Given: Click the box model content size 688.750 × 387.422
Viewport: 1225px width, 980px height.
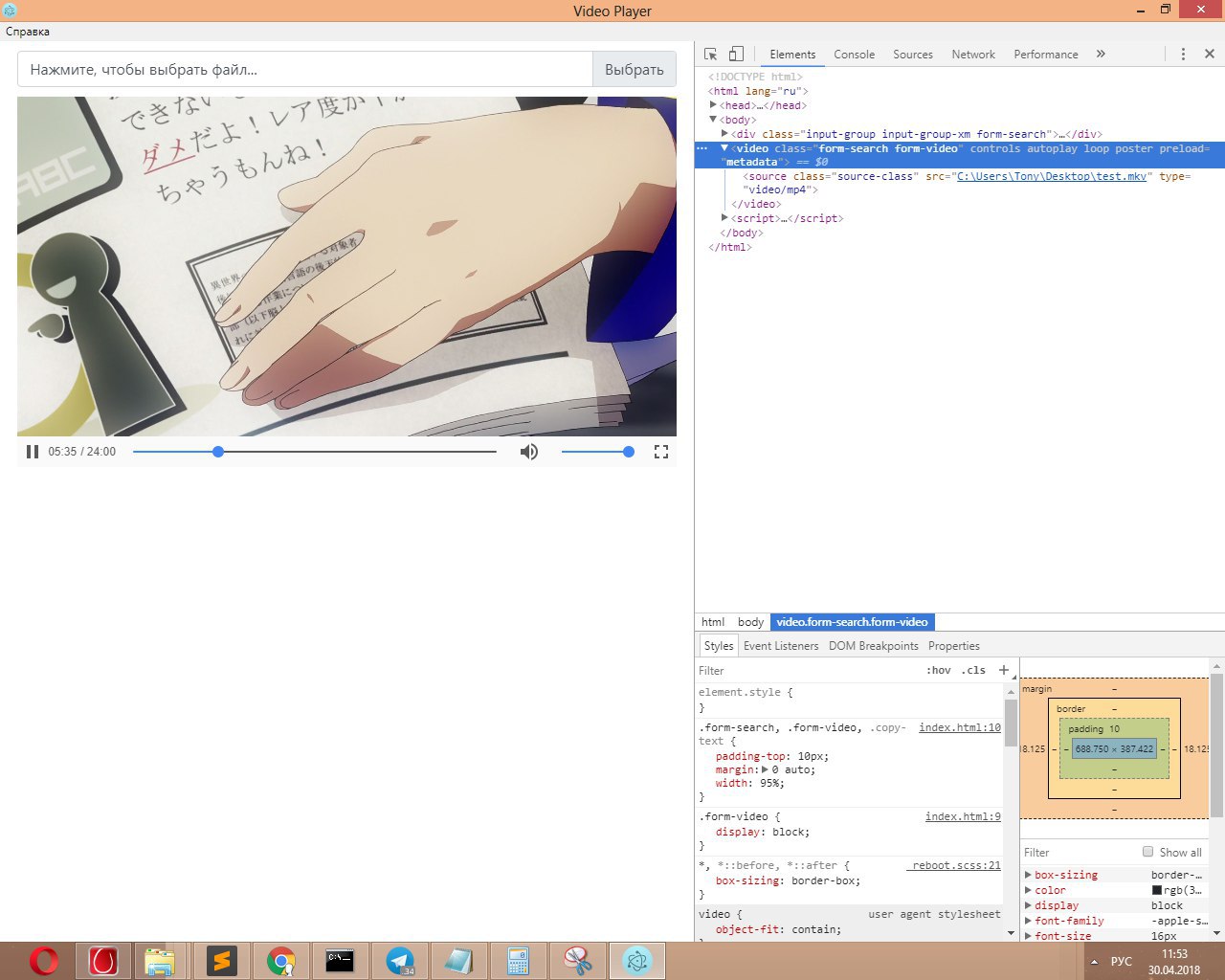Looking at the screenshot, I should click(1114, 748).
